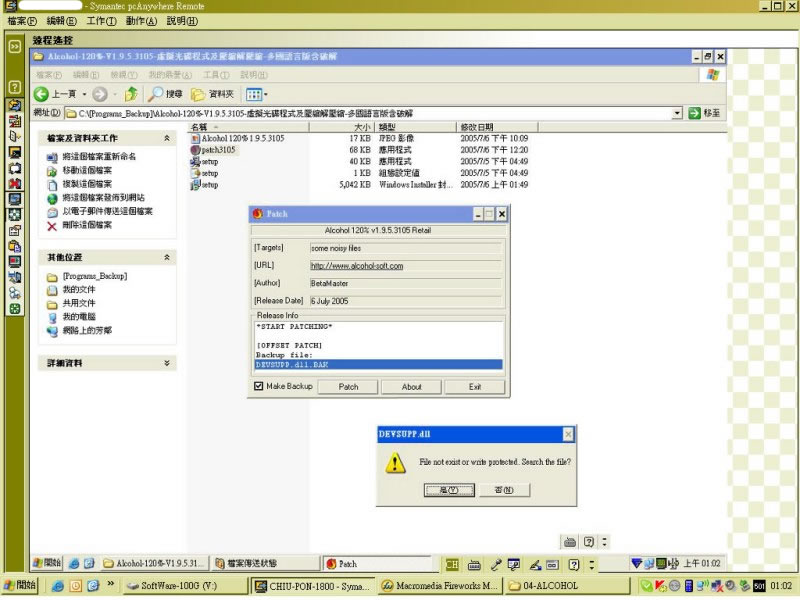Viewport: 800px width, 600px height.
Task: Sort files by the 大小 column header
Action: (x=342, y=127)
